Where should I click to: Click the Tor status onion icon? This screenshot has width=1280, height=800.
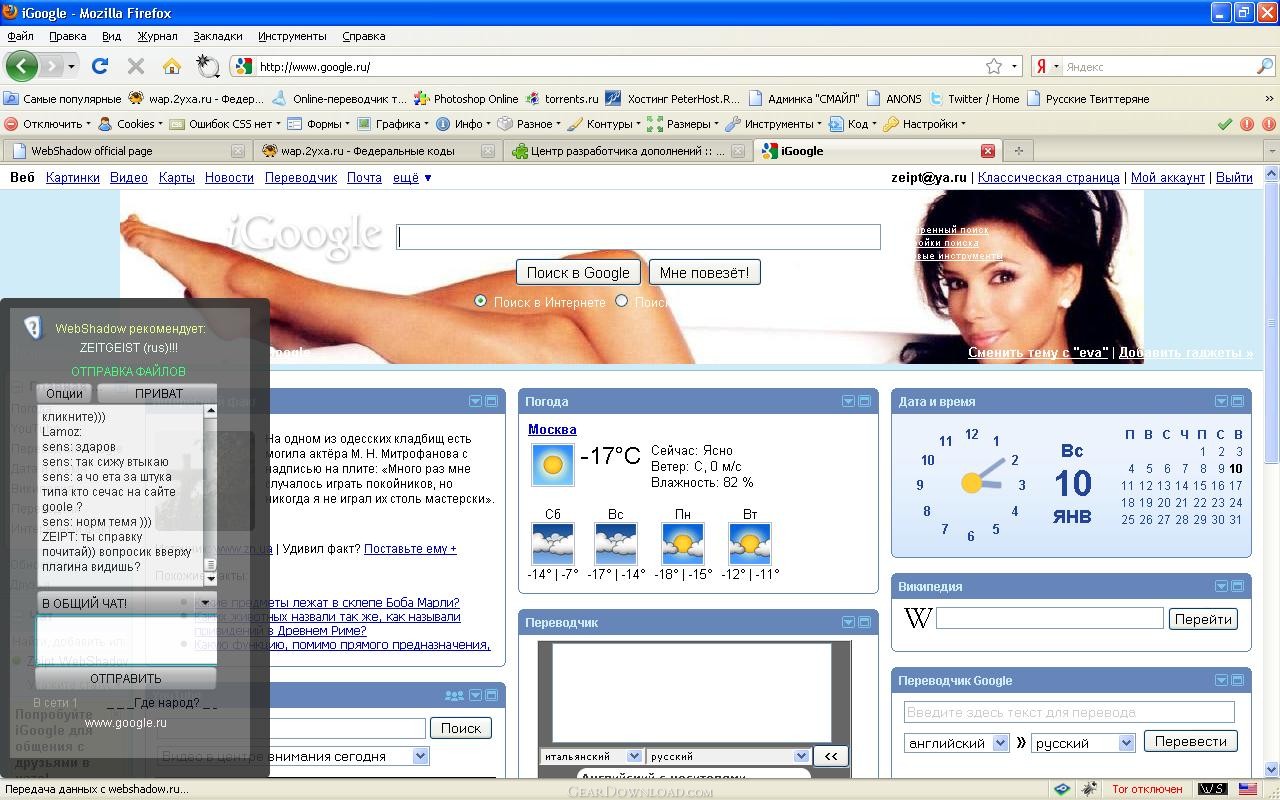(1062, 789)
